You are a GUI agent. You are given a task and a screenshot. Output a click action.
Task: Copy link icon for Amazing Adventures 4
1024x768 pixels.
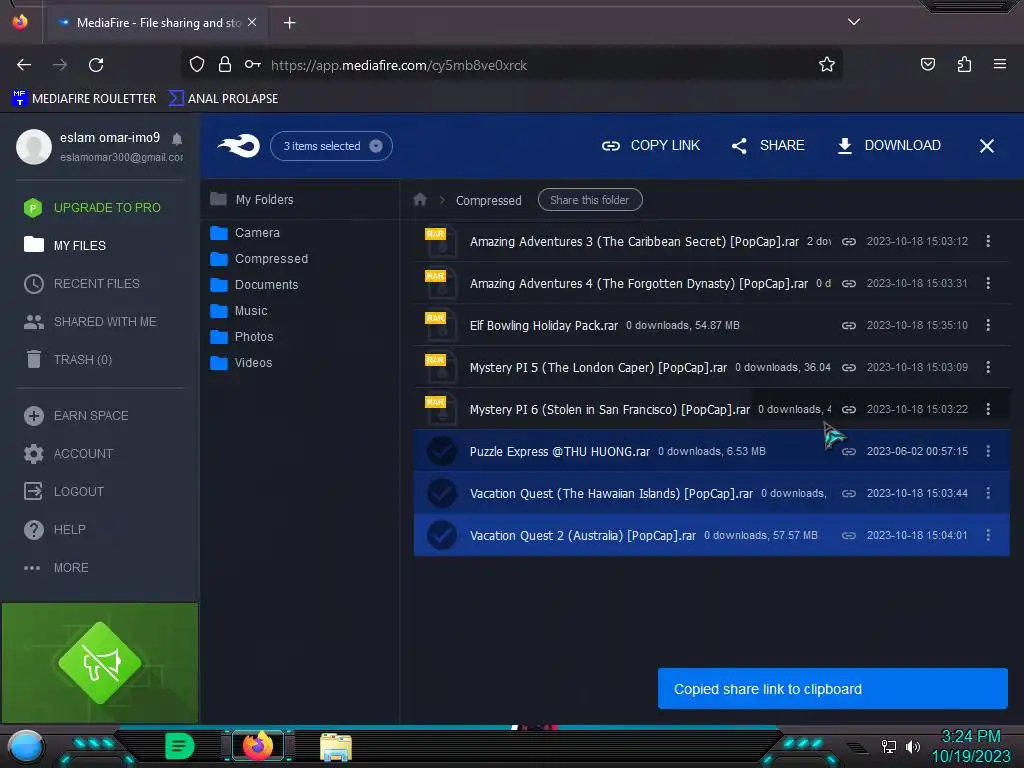[848, 283]
